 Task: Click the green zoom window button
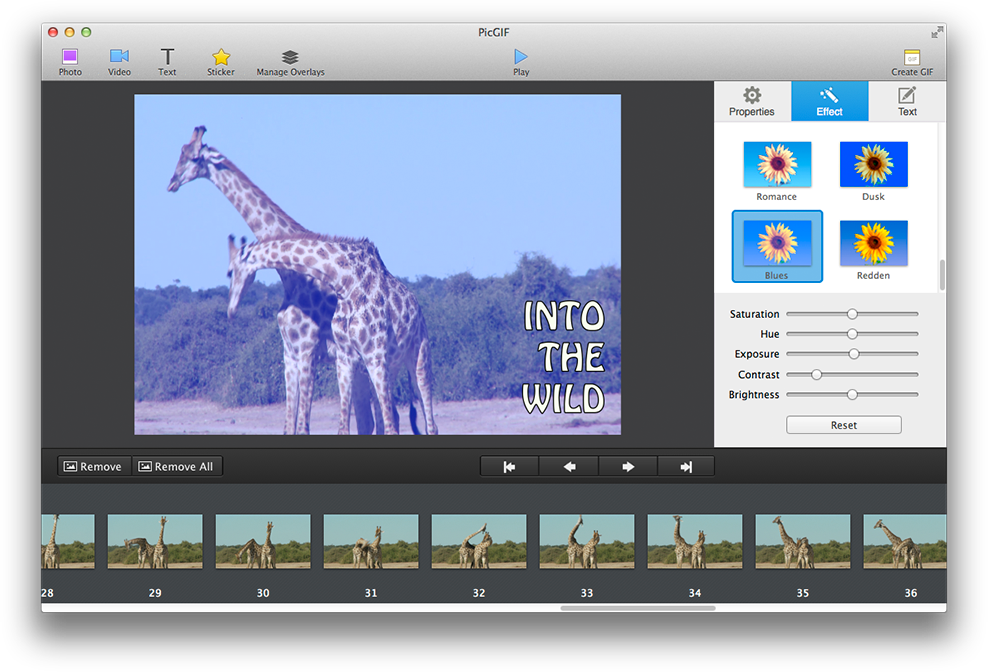[x=86, y=32]
